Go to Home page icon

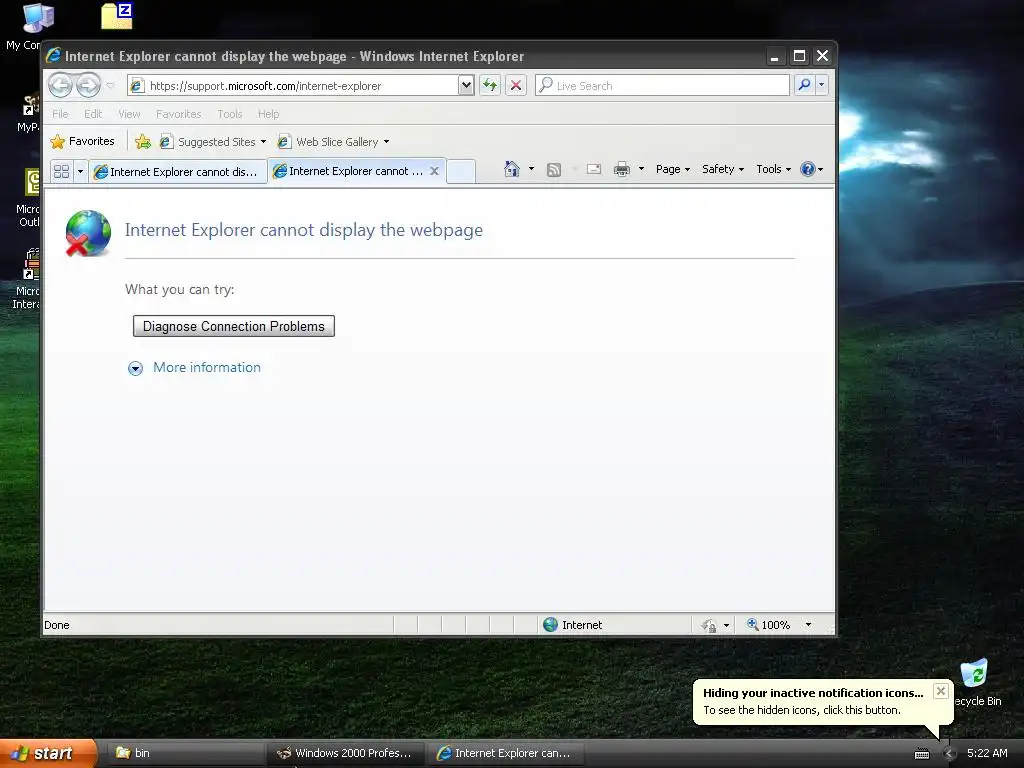[512, 169]
